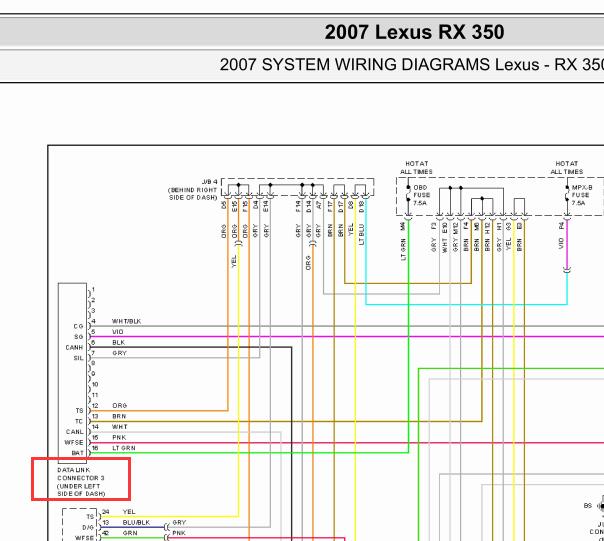
Task: Click the vertical "VIO" label below R4
Action: point(560,243)
